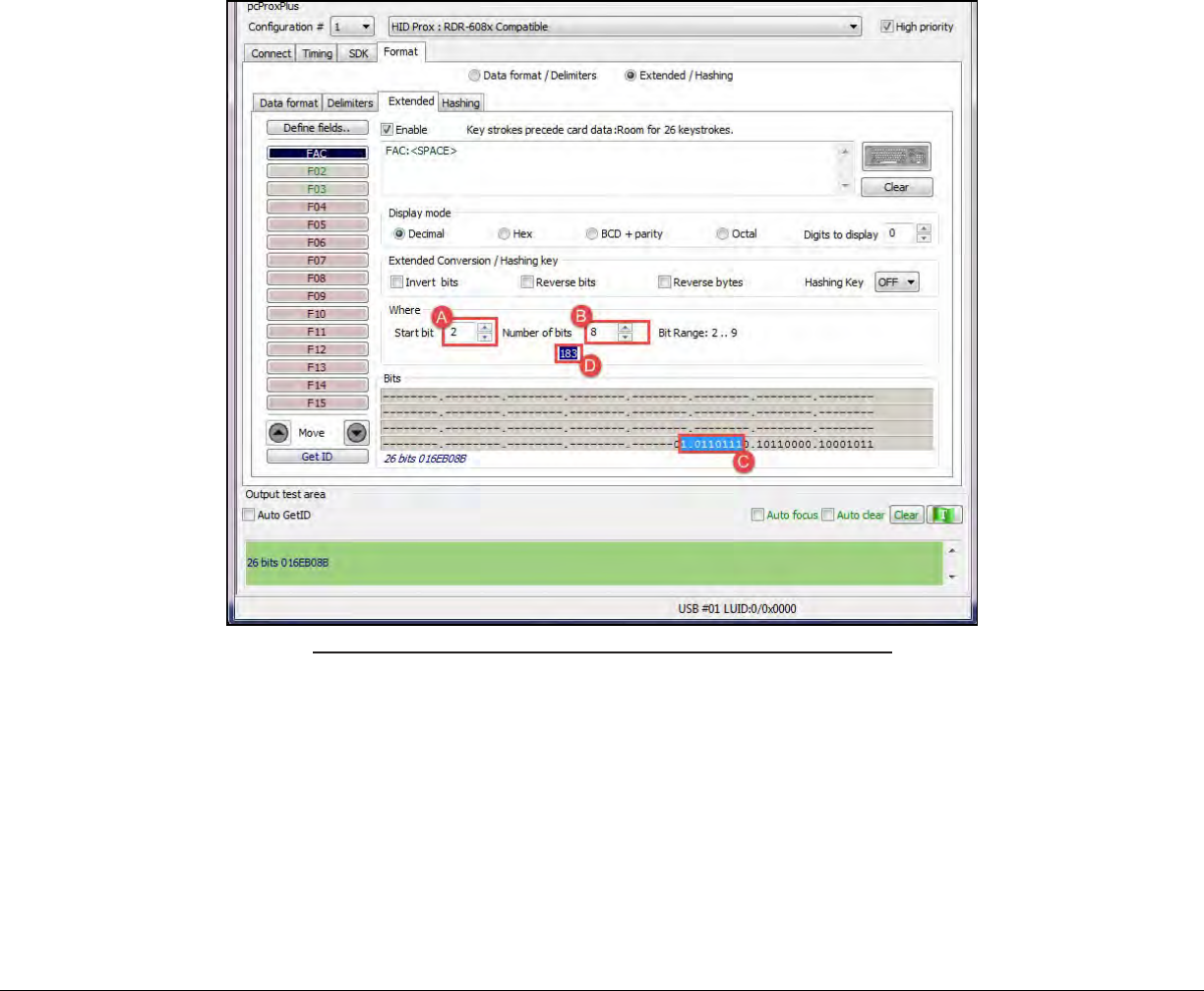Select the F10 field button
The height and width of the screenshot is (991, 1204).
coord(318,315)
